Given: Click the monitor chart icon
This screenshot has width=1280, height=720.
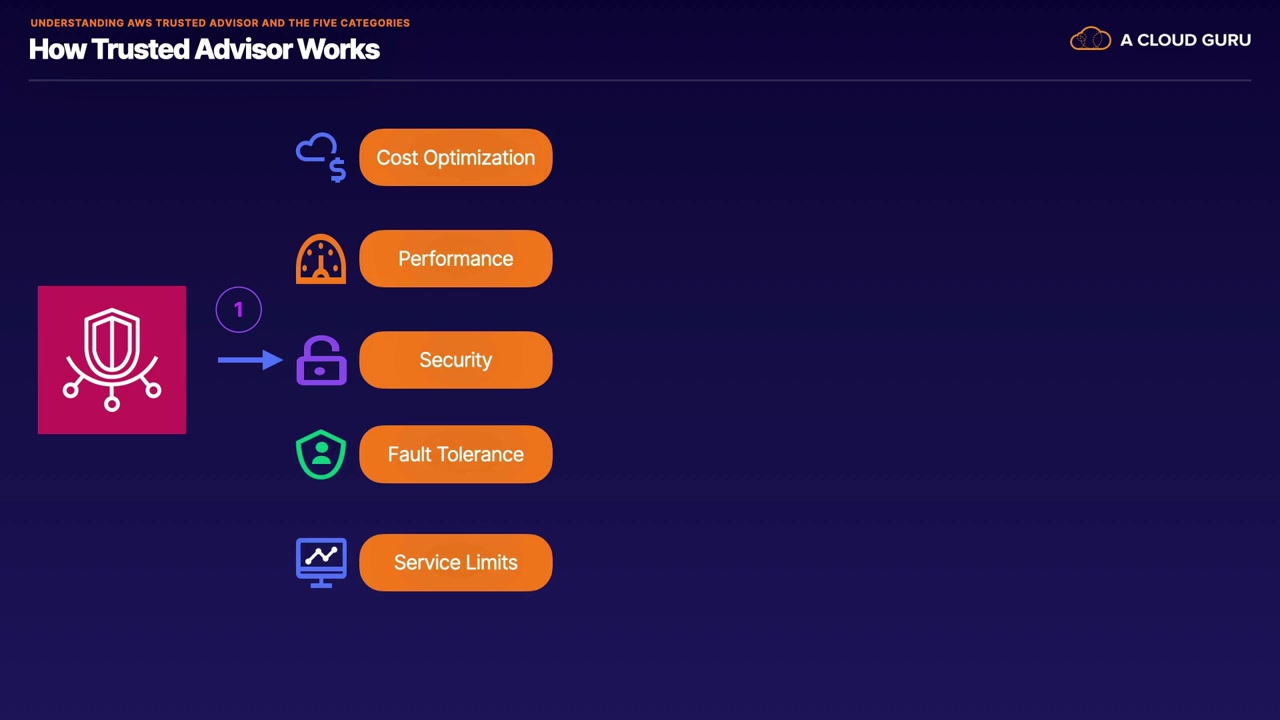Looking at the screenshot, I should point(321,563).
